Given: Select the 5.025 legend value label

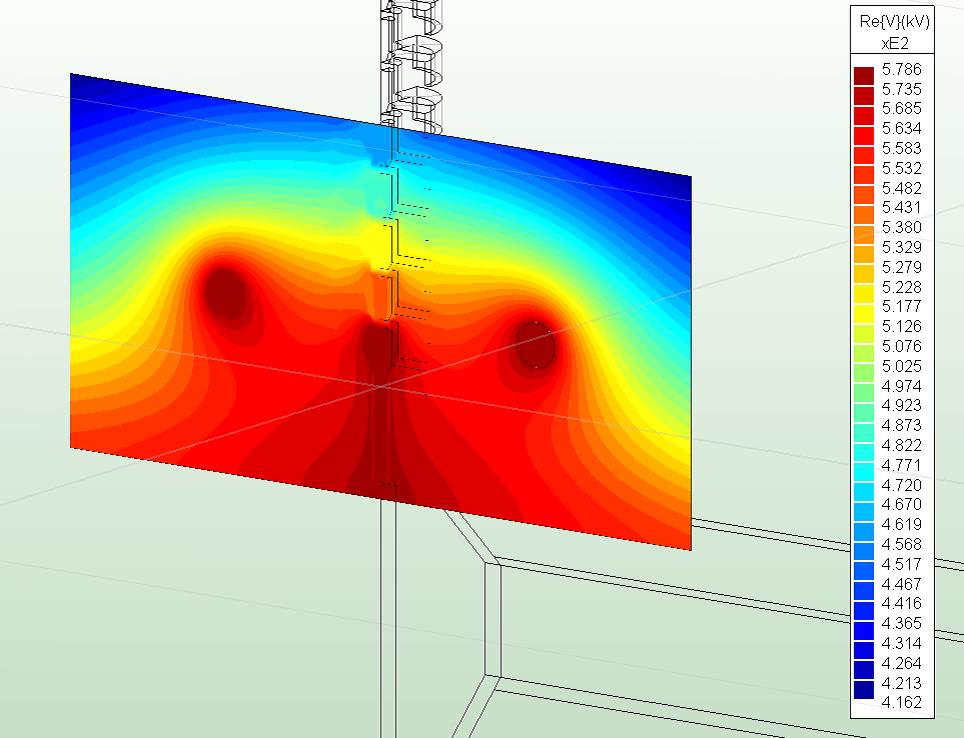Looking at the screenshot, I should pos(901,366).
